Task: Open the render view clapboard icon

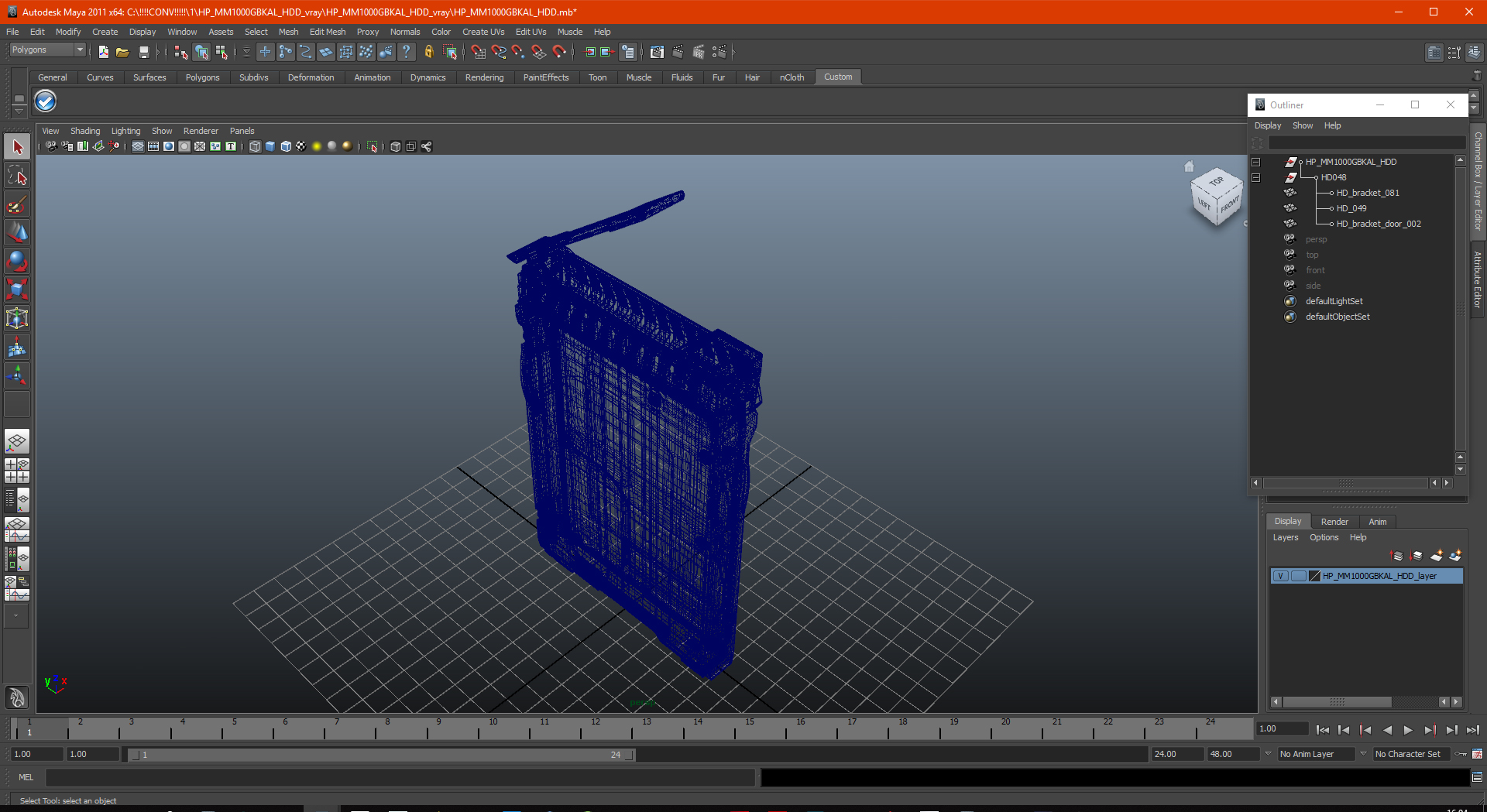Action: pos(657,52)
